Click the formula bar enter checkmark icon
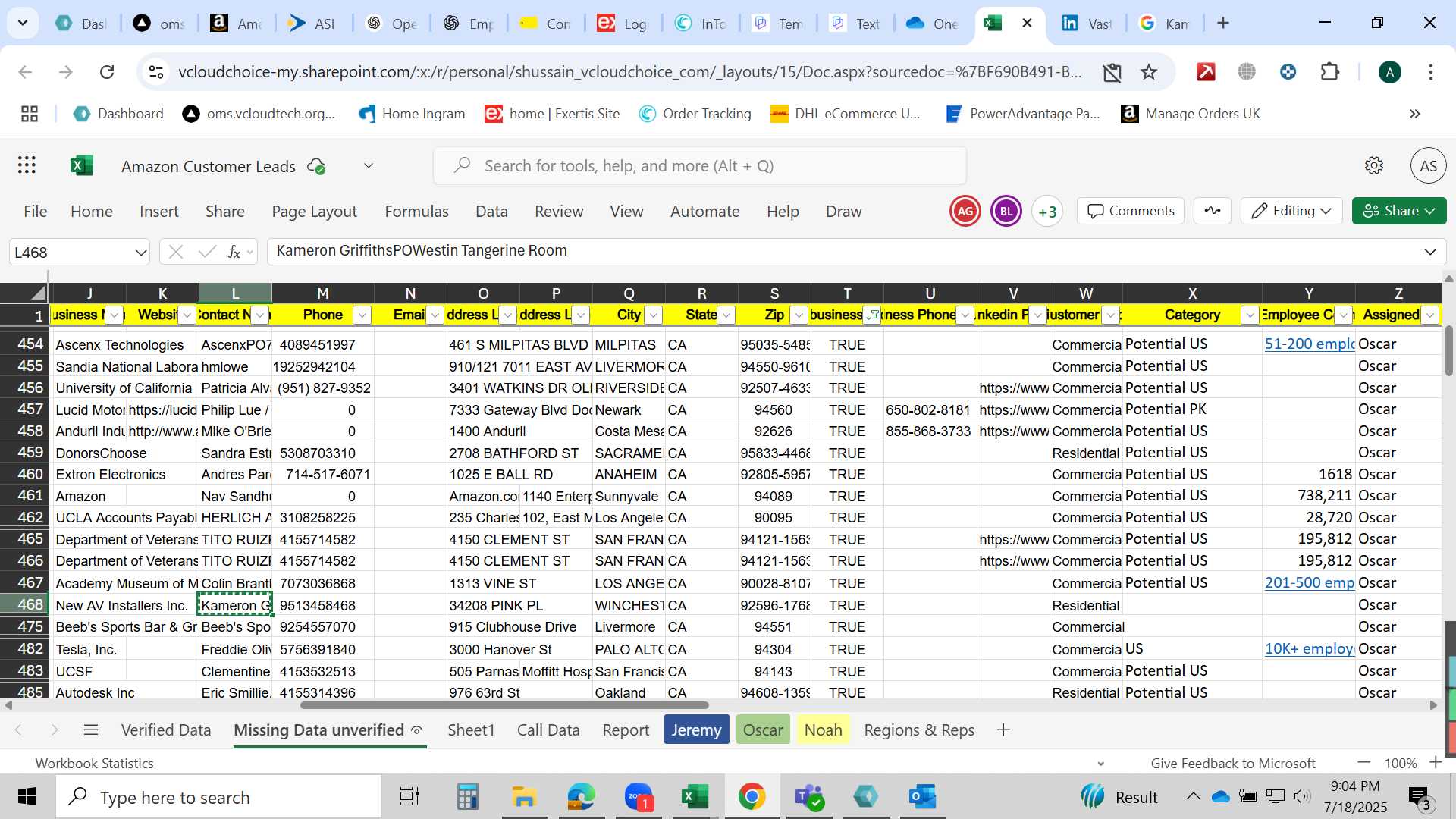Screen dimensions: 1456x819 [x=207, y=252]
